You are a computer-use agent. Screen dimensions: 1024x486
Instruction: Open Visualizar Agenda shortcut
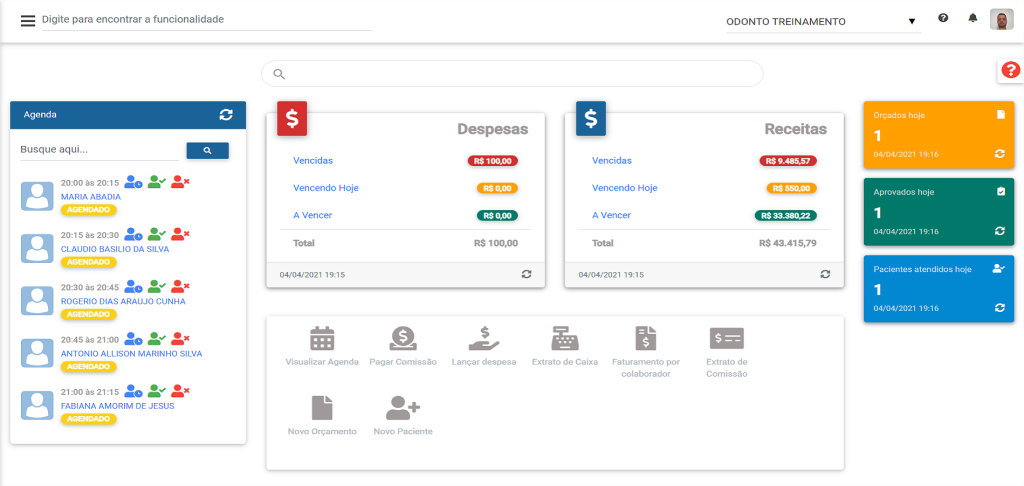pos(321,338)
